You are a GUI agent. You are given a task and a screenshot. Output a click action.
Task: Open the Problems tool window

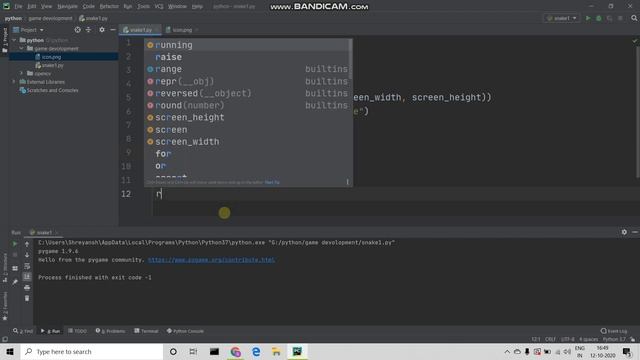click(110, 331)
